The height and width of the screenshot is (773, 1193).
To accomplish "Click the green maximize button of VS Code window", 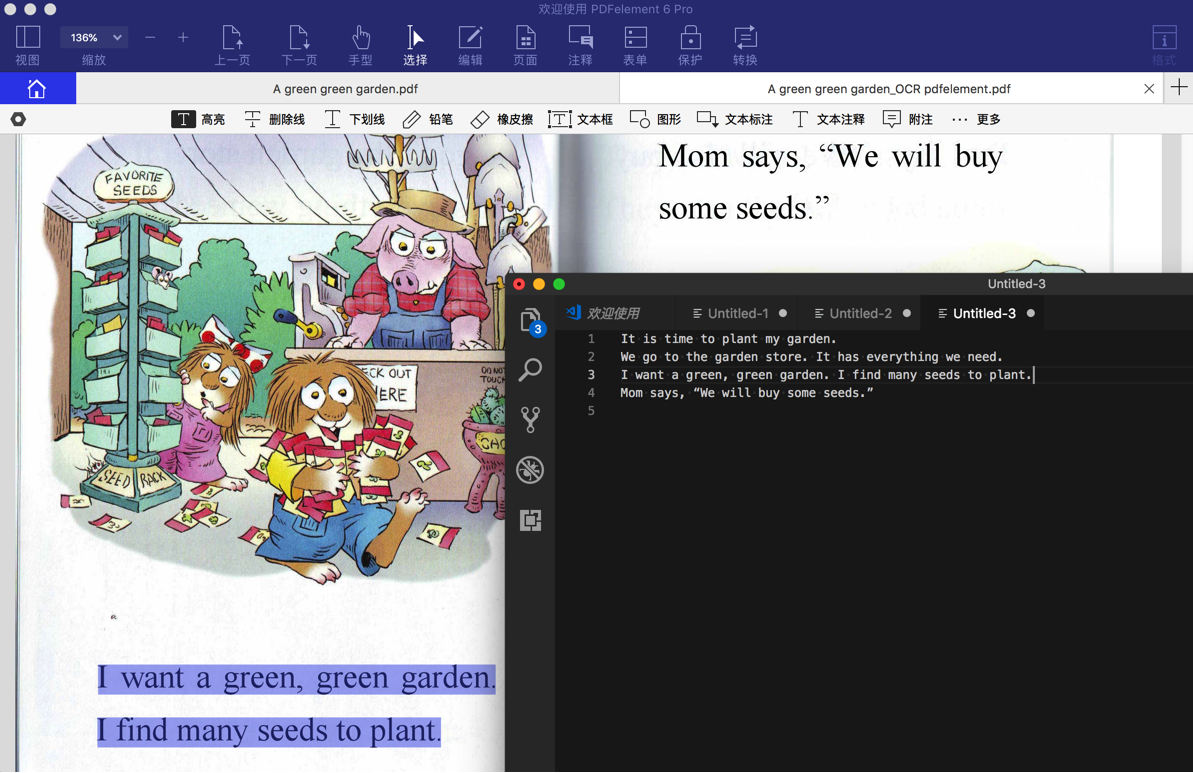I will click(559, 284).
